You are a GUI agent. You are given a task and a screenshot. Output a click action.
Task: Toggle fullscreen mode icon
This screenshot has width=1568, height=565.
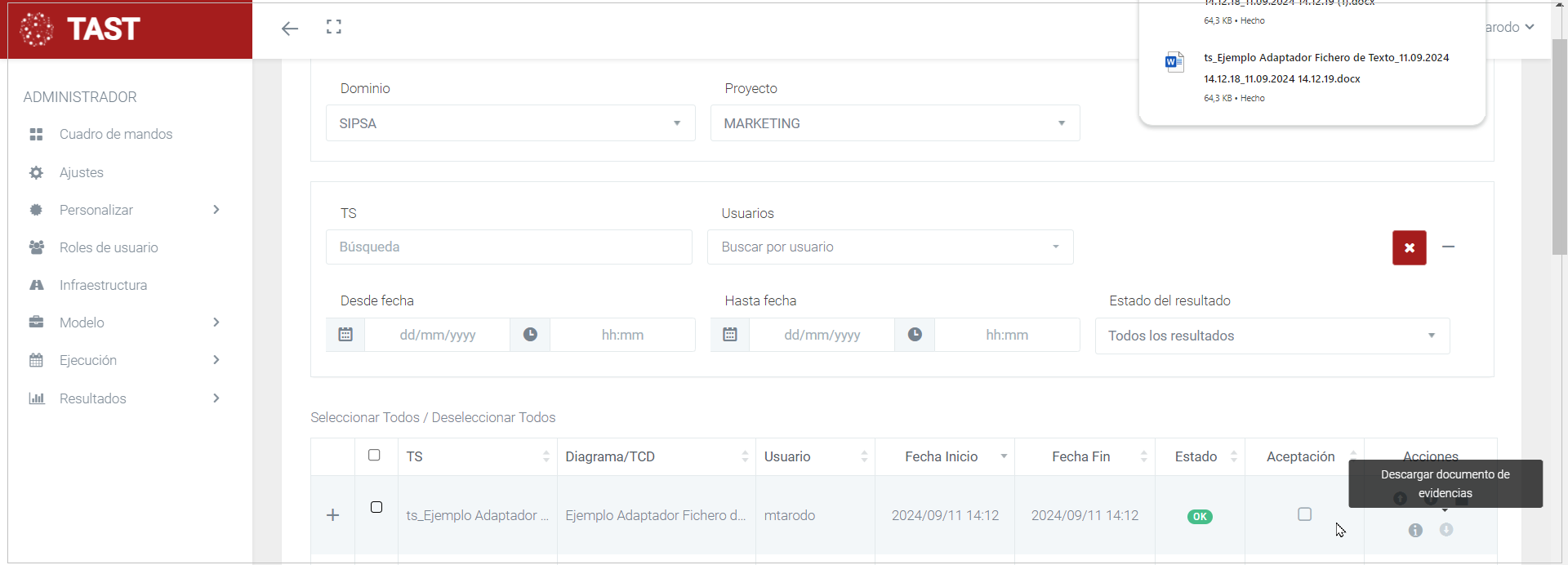(333, 27)
